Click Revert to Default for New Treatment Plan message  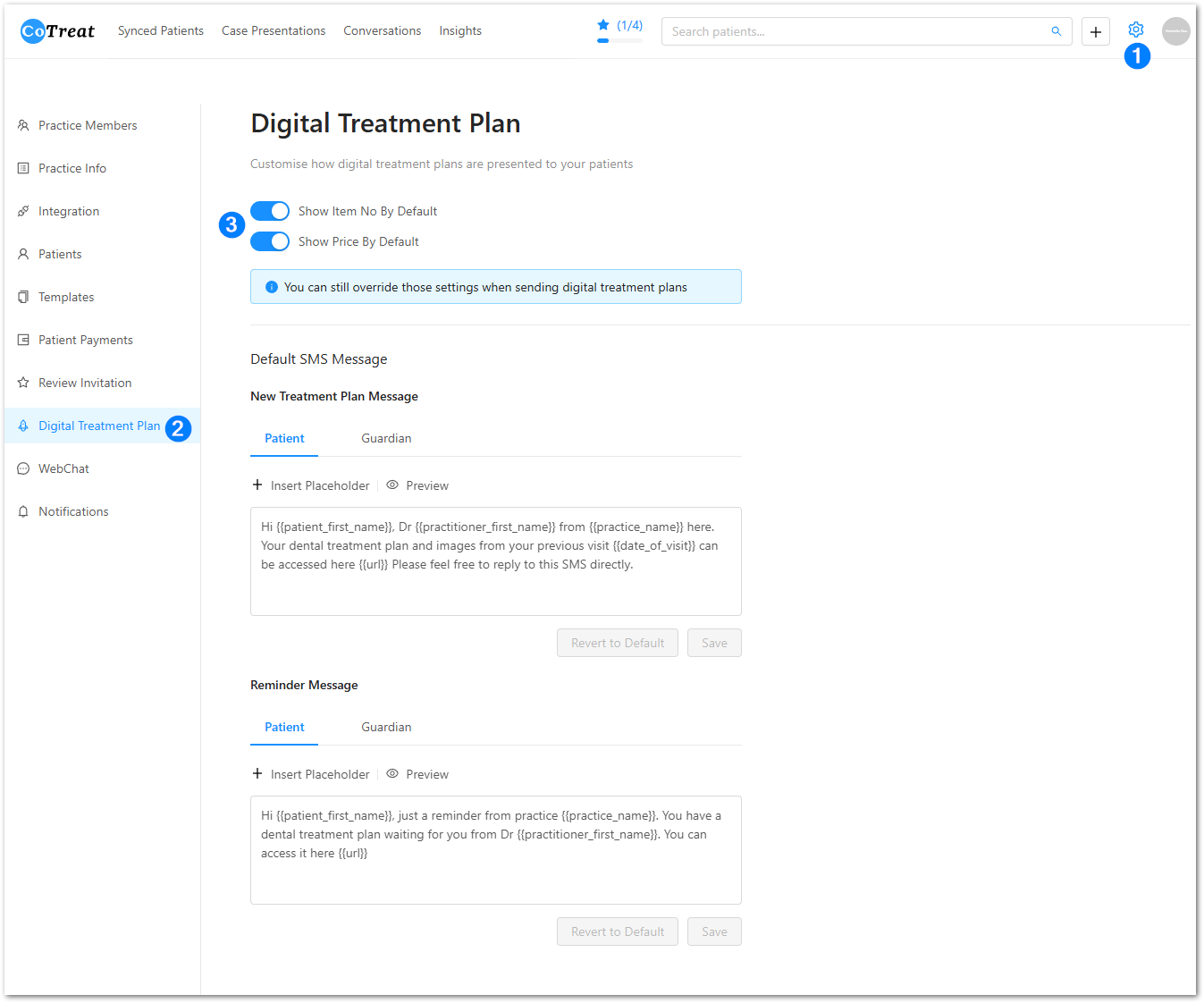click(x=617, y=643)
